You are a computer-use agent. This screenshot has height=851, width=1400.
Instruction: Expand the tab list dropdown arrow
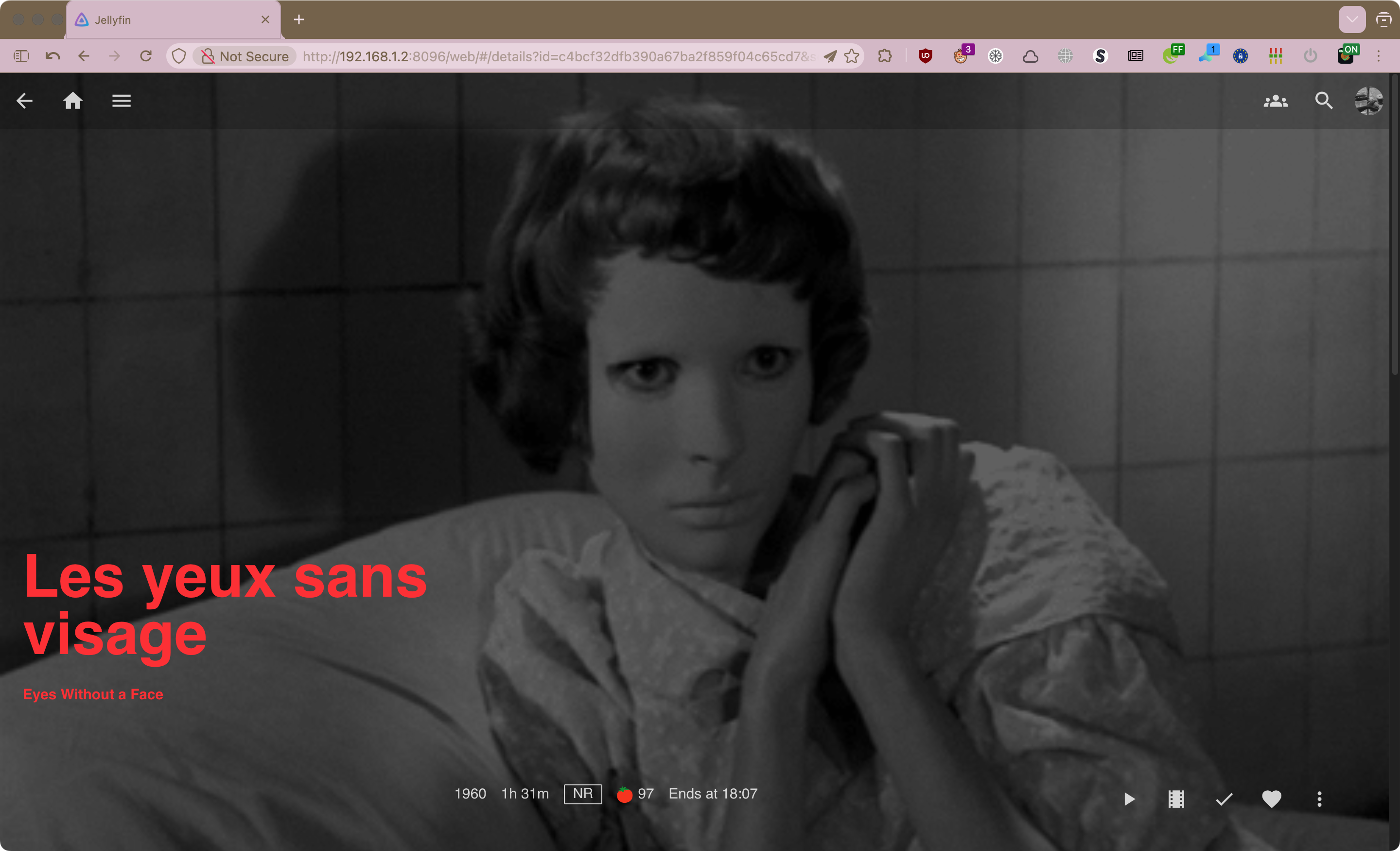(x=1352, y=20)
